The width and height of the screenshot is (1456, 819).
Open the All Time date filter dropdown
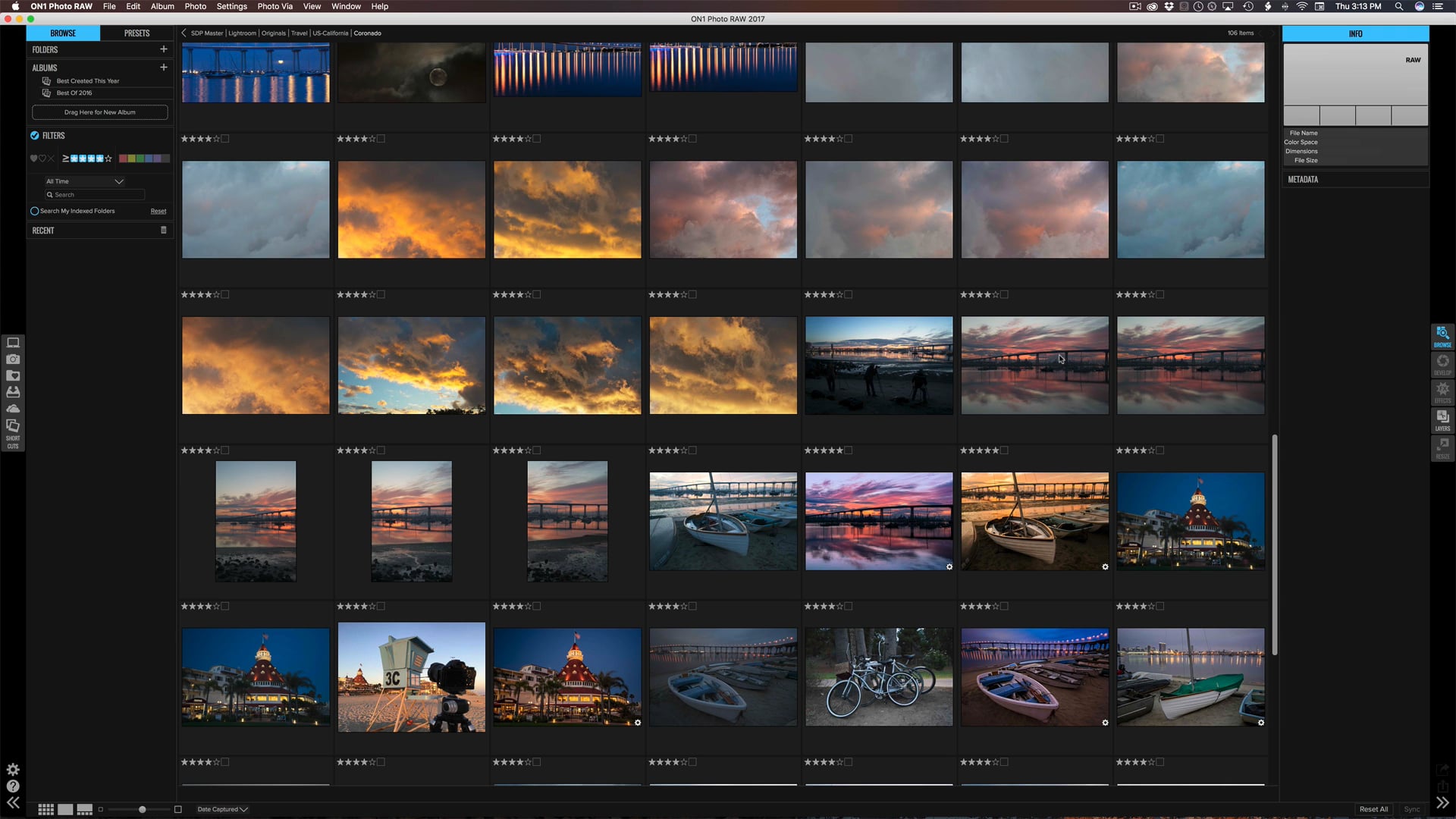[x=84, y=181]
